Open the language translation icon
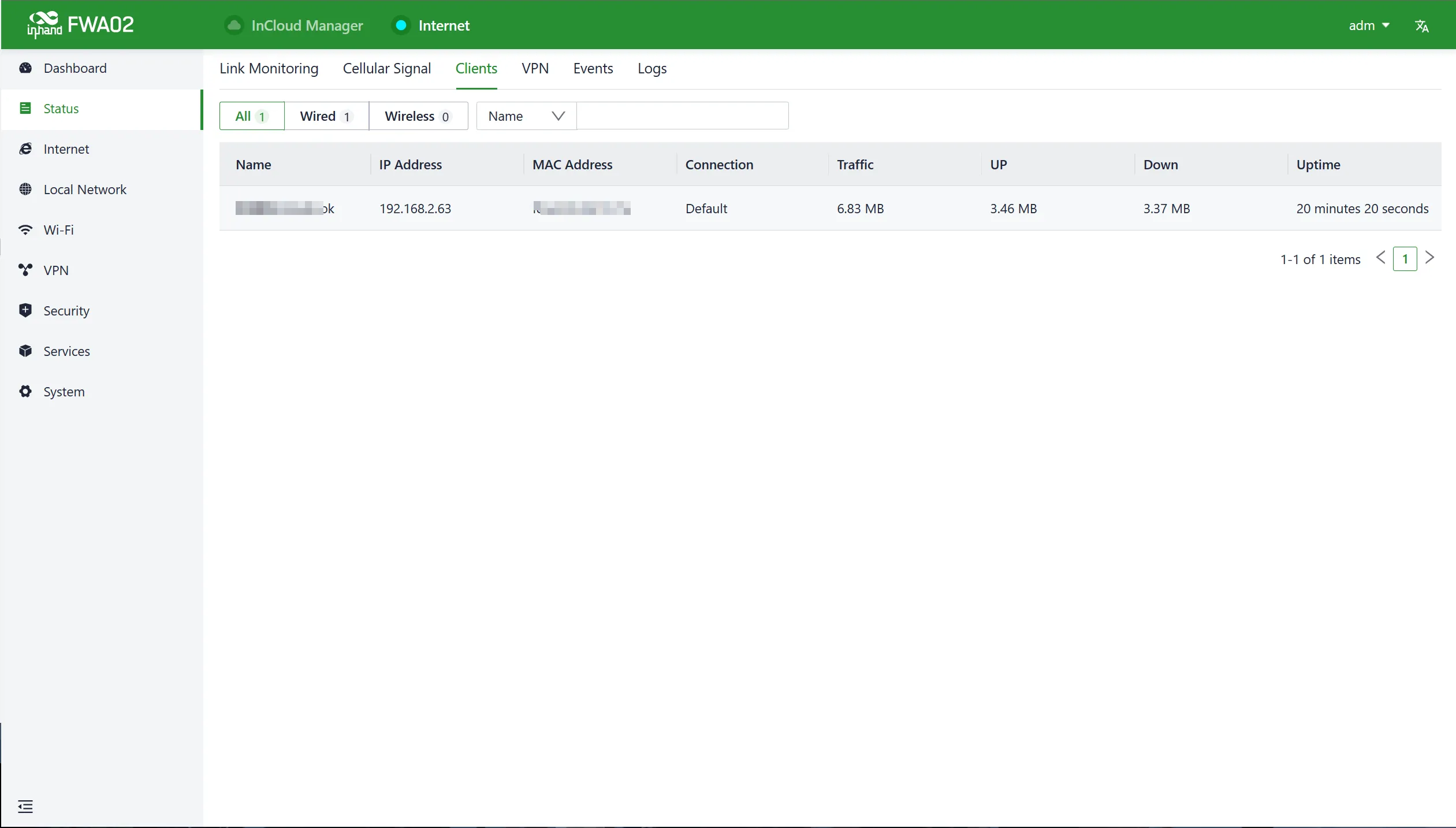The height and width of the screenshot is (828, 1456). [x=1422, y=26]
